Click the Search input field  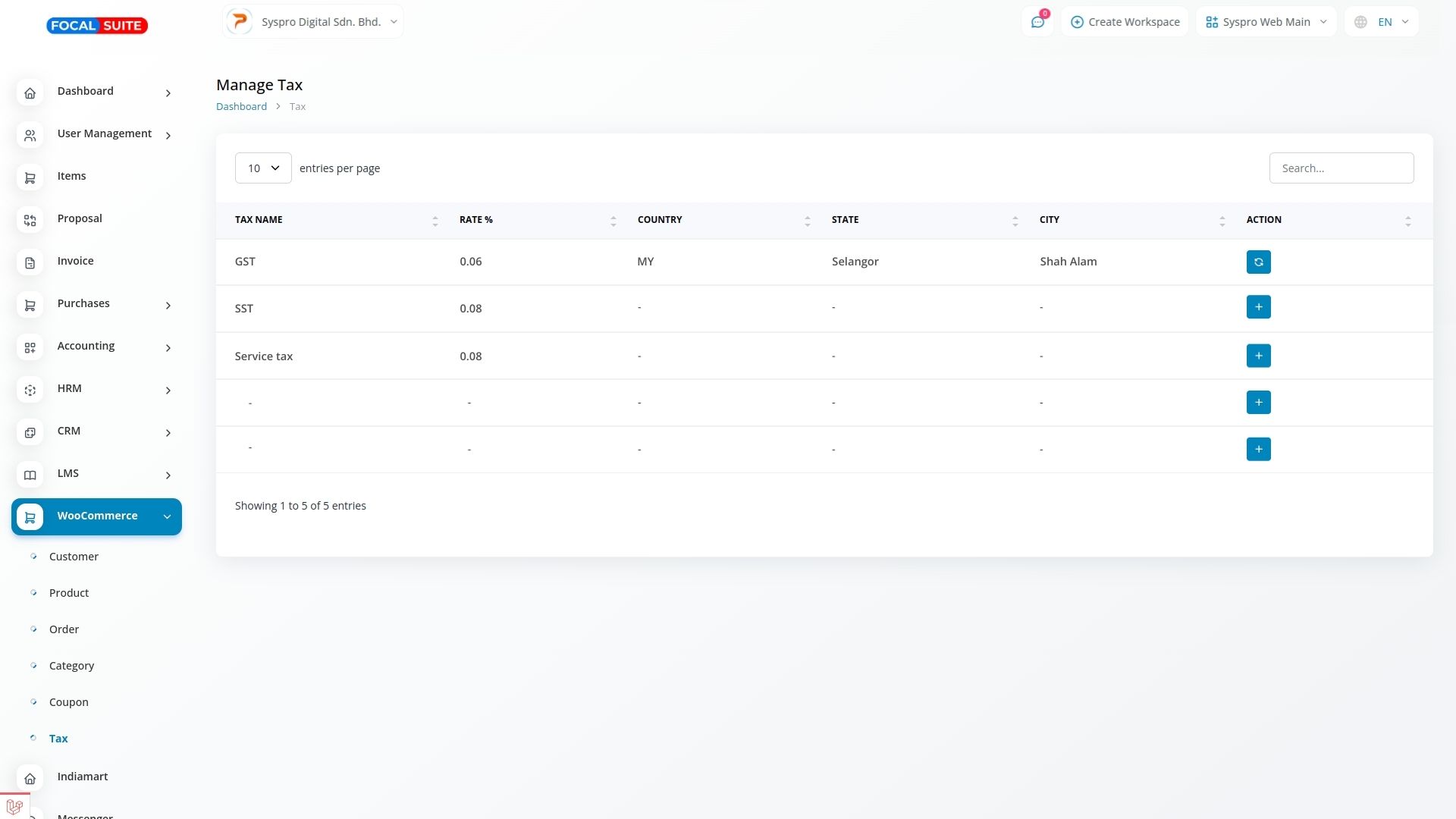click(x=1341, y=168)
